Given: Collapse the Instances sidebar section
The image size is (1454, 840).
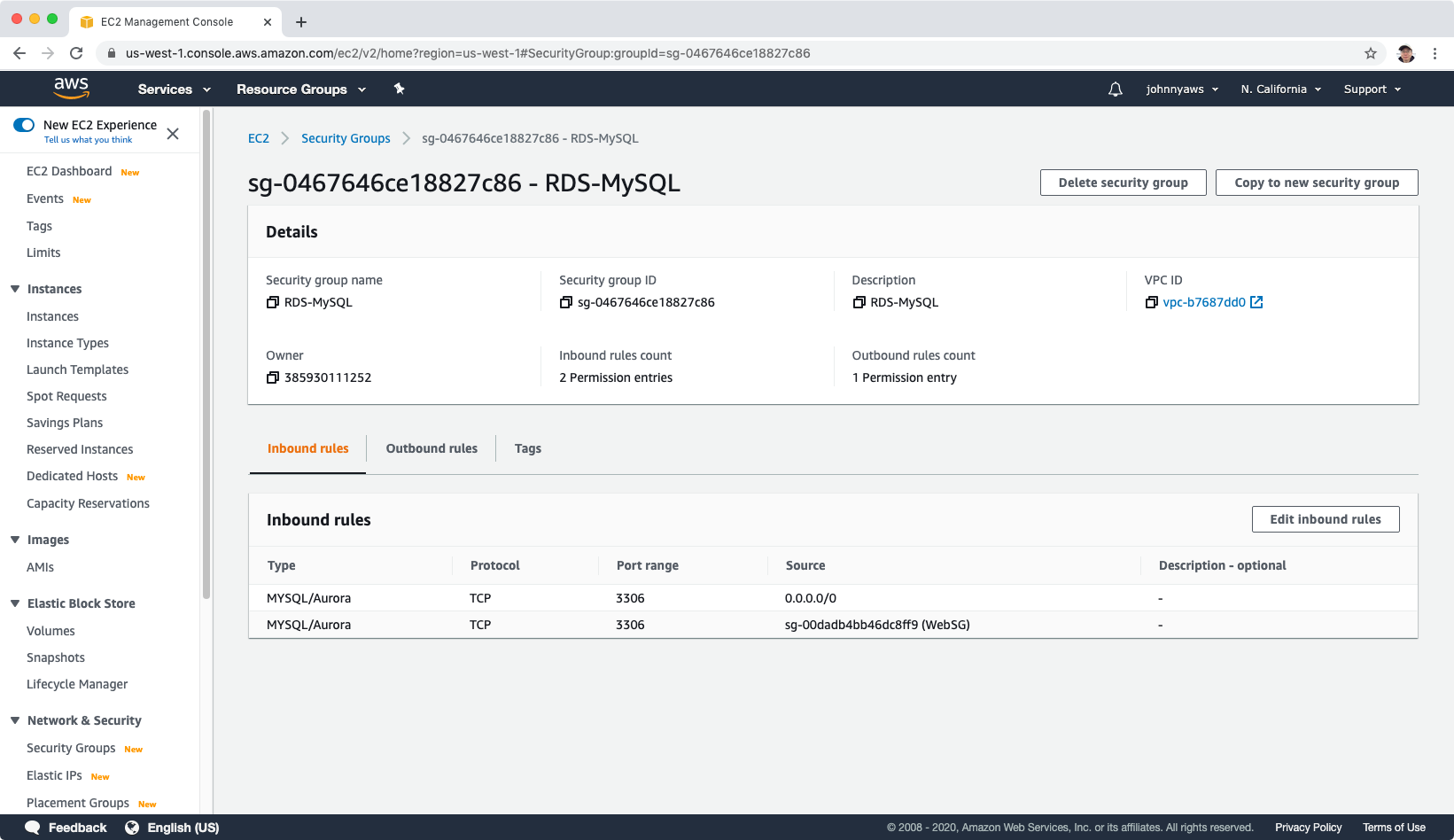Looking at the screenshot, I should pos(15,289).
